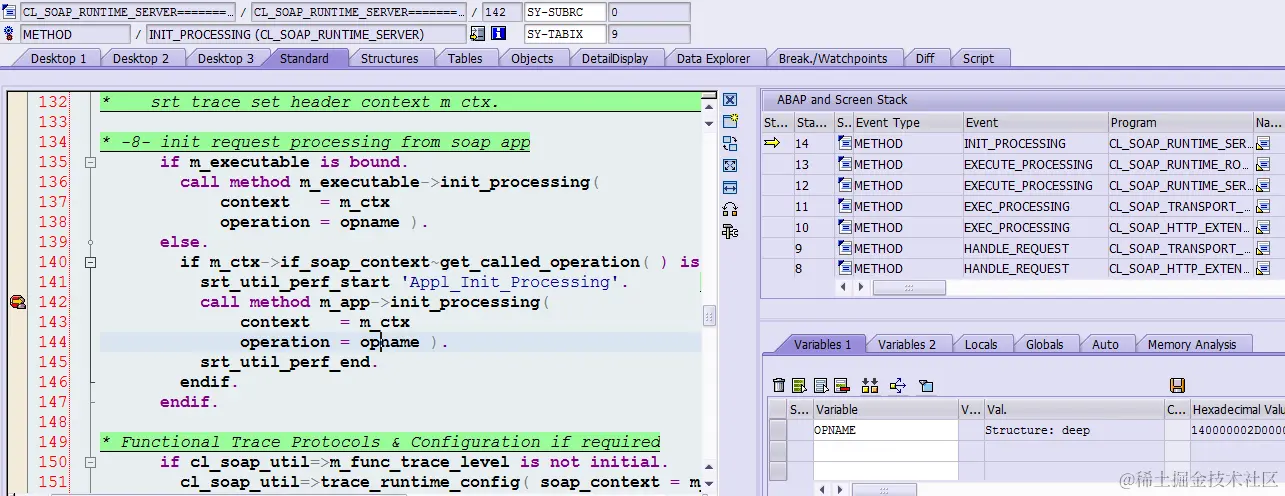Image resolution: width=1285 pixels, height=496 pixels.
Task: Collapse the code block at line 140
Action: (90, 262)
